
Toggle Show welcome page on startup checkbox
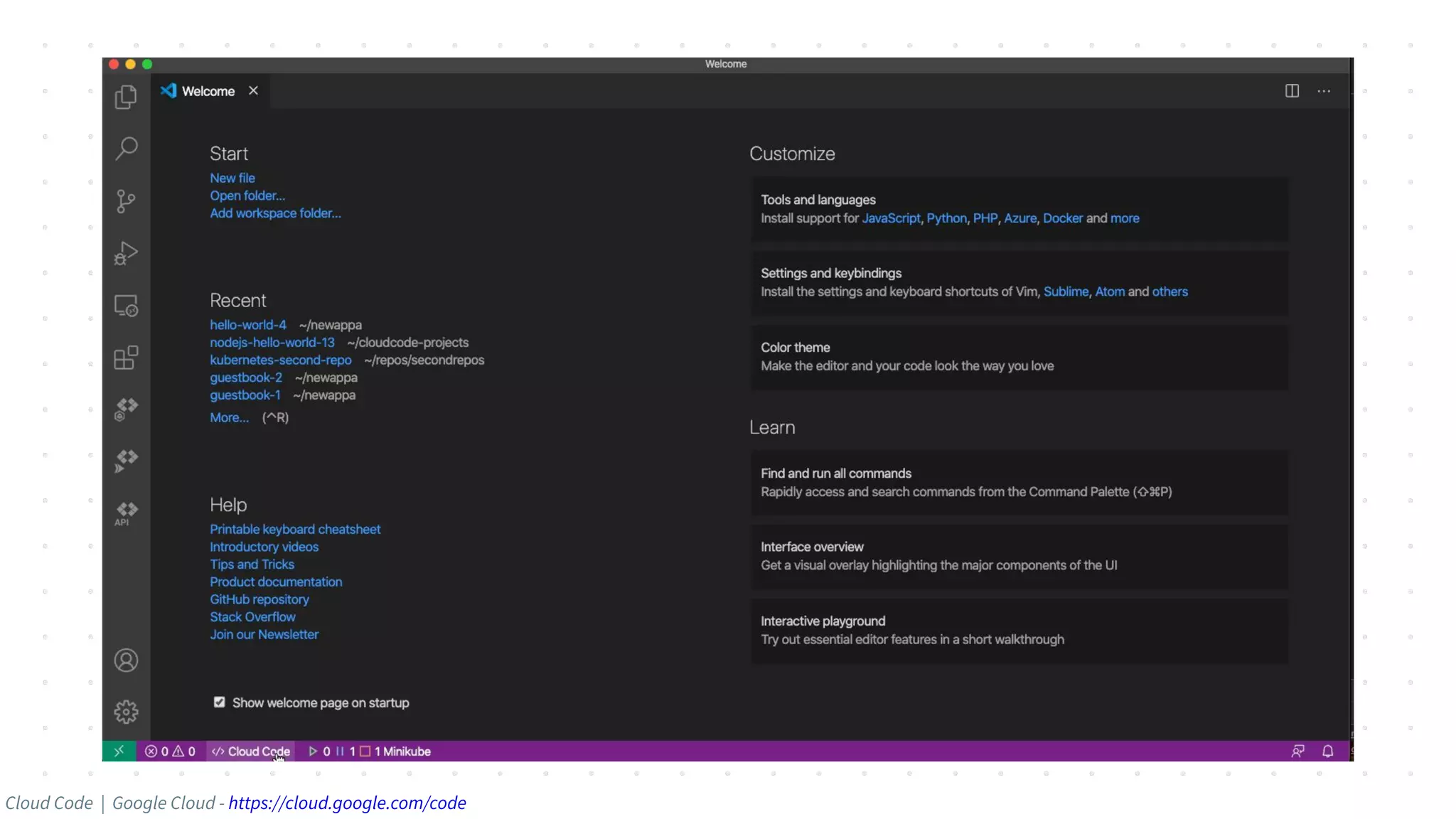click(219, 702)
